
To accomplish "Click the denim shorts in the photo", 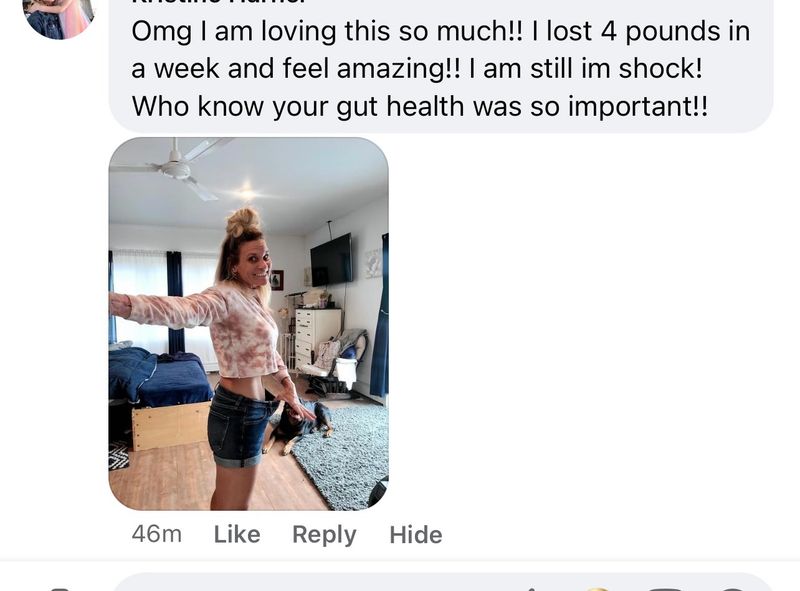I will pos(240,428).
